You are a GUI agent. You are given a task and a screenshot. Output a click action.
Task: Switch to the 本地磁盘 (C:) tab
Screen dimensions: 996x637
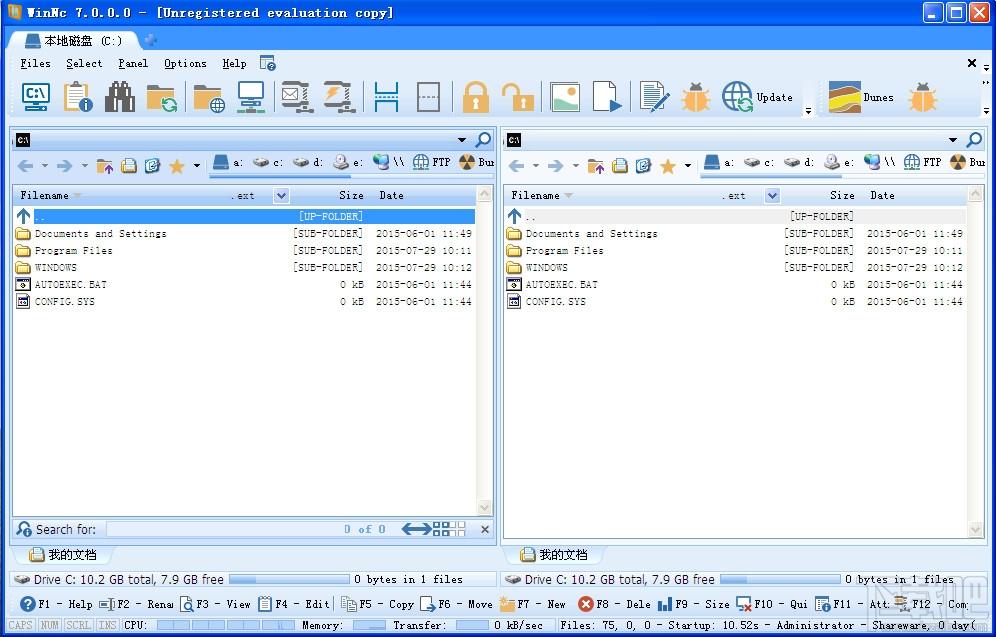74,41
